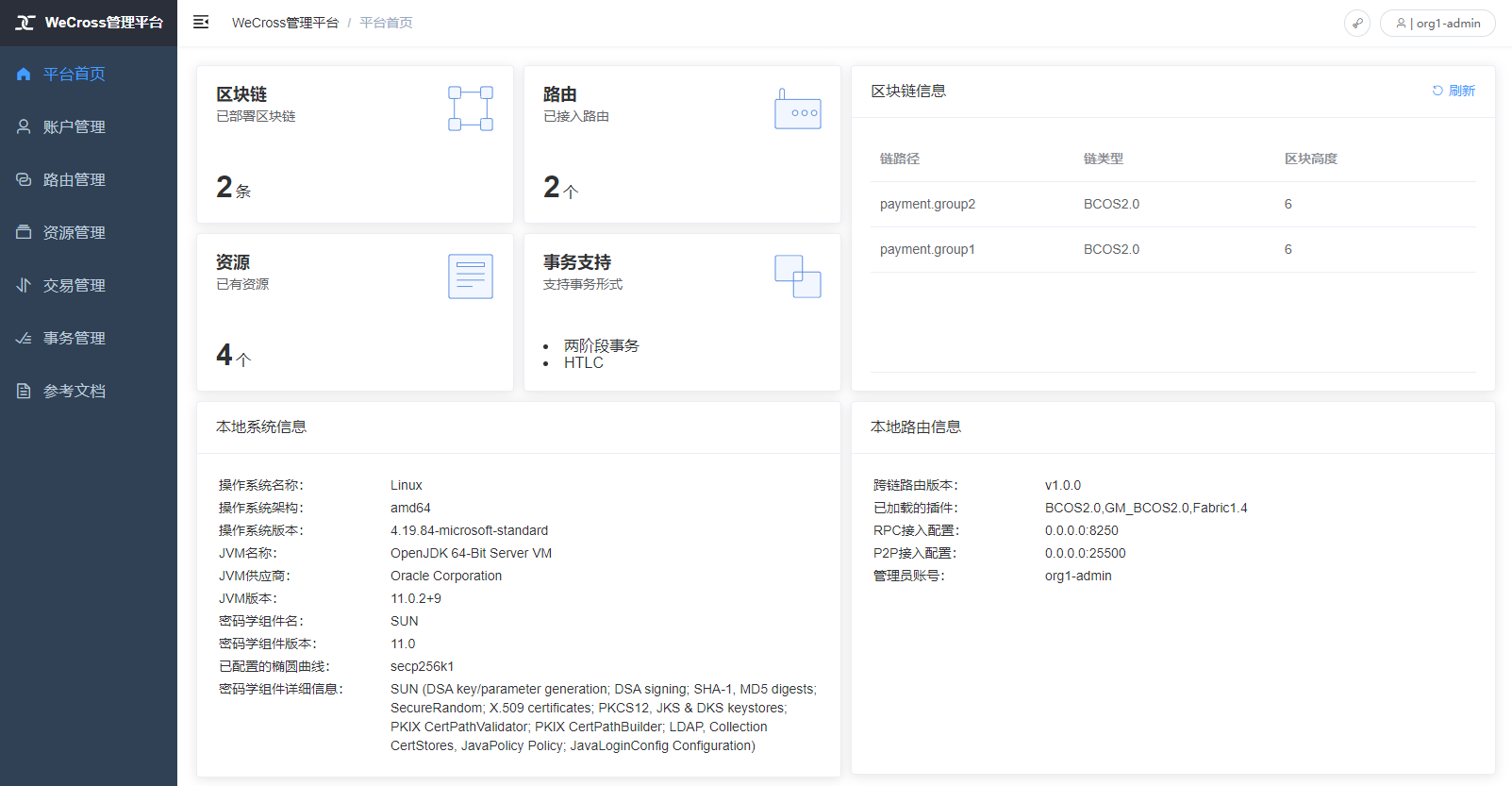
Task: Open the 区块链 summary card
Action: [355, 144]
